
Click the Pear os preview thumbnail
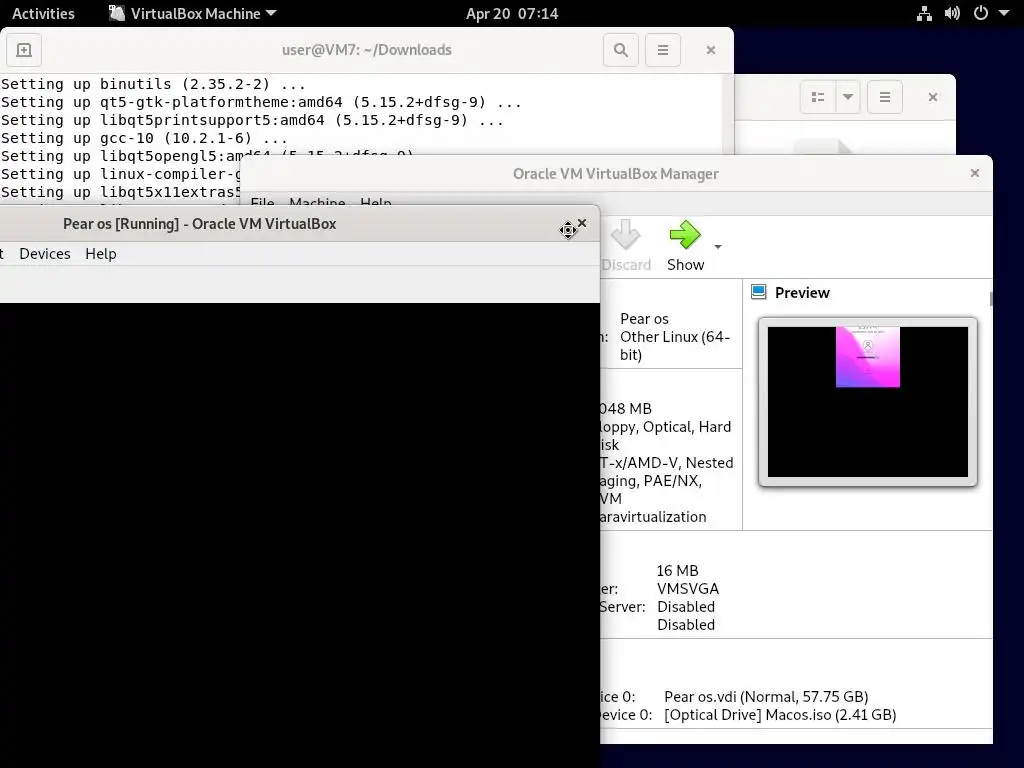coord(867,402)
